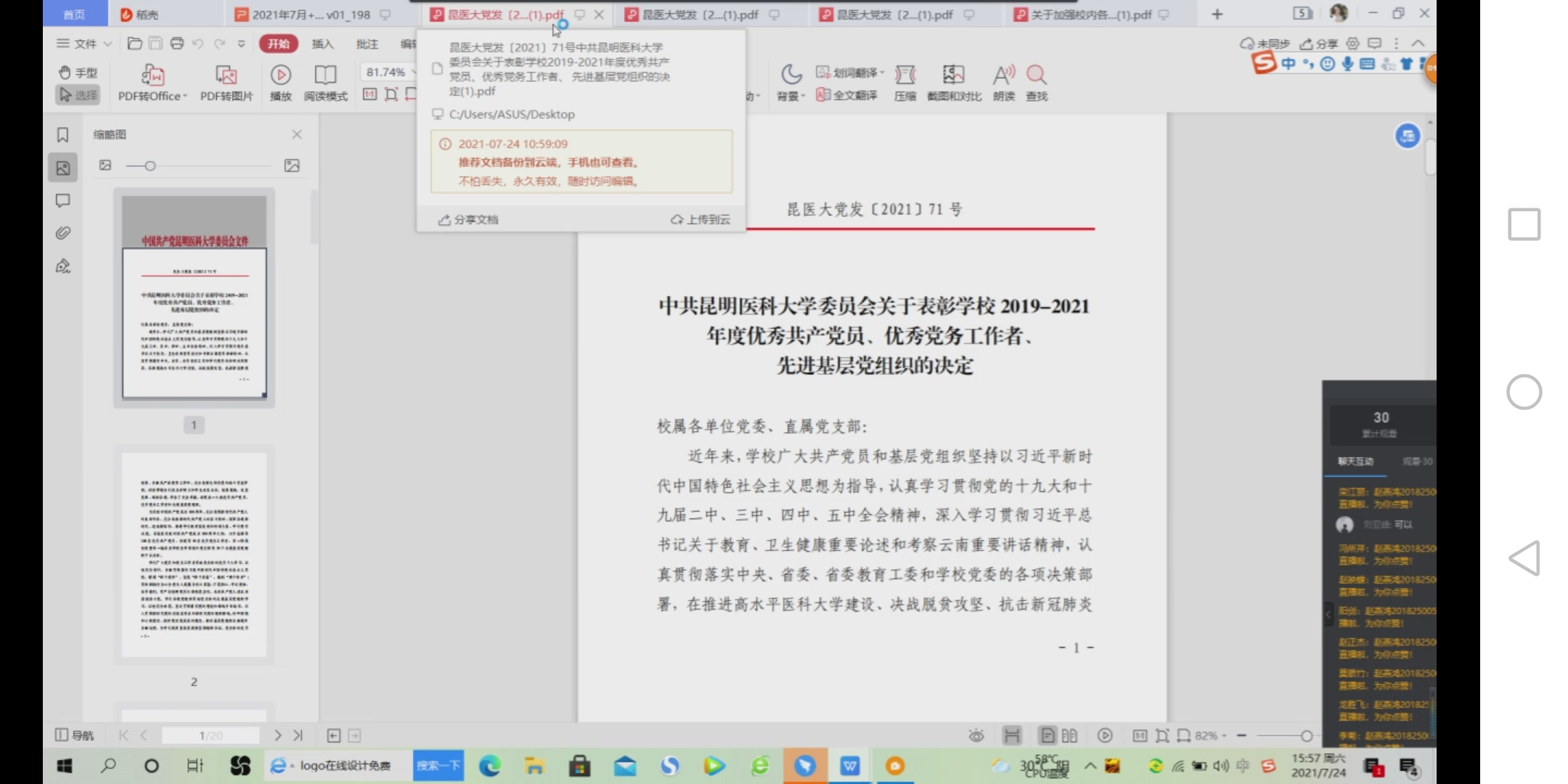Click the 分享文档 share link
This screenshot has height=784, width=1568.
point(467,219)
